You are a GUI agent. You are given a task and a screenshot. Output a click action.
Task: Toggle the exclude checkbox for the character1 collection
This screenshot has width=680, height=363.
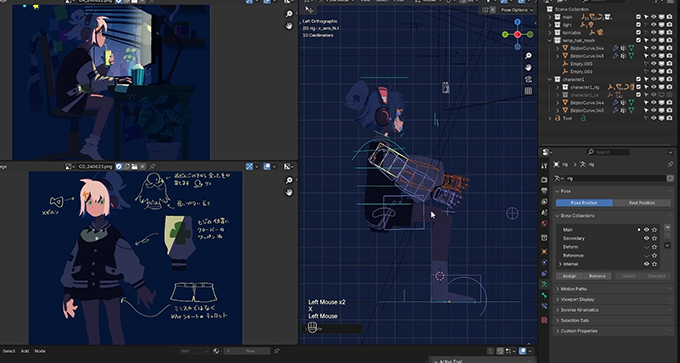(x=638, y=79)
